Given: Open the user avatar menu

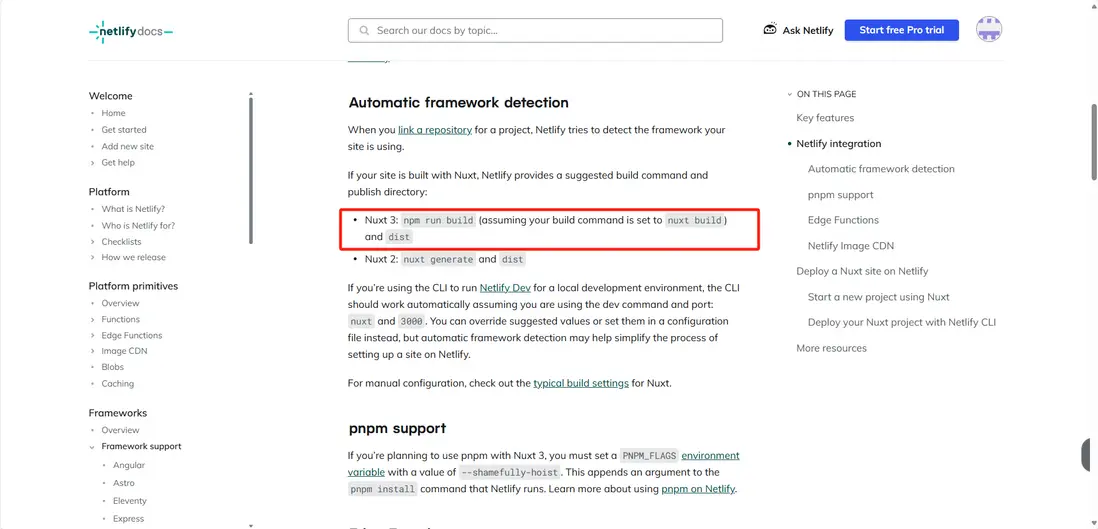Looking at the screenshot, I should 988,30.
